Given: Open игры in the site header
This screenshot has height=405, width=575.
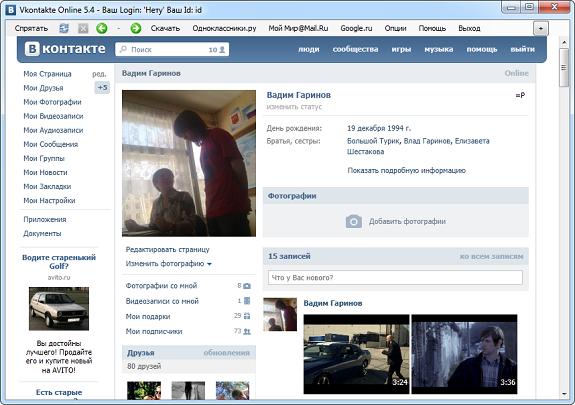Looking at the screenshot, I should 401,49.
